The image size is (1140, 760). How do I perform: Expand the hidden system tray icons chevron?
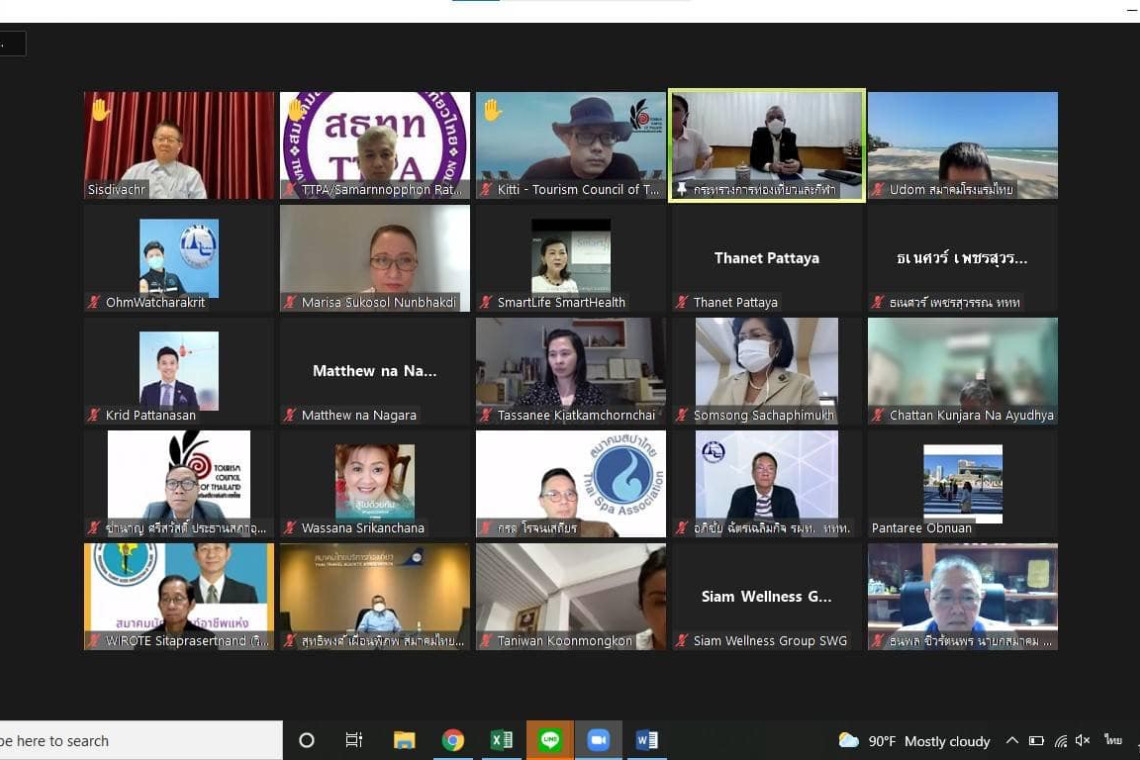click(x=1012, y=741)
